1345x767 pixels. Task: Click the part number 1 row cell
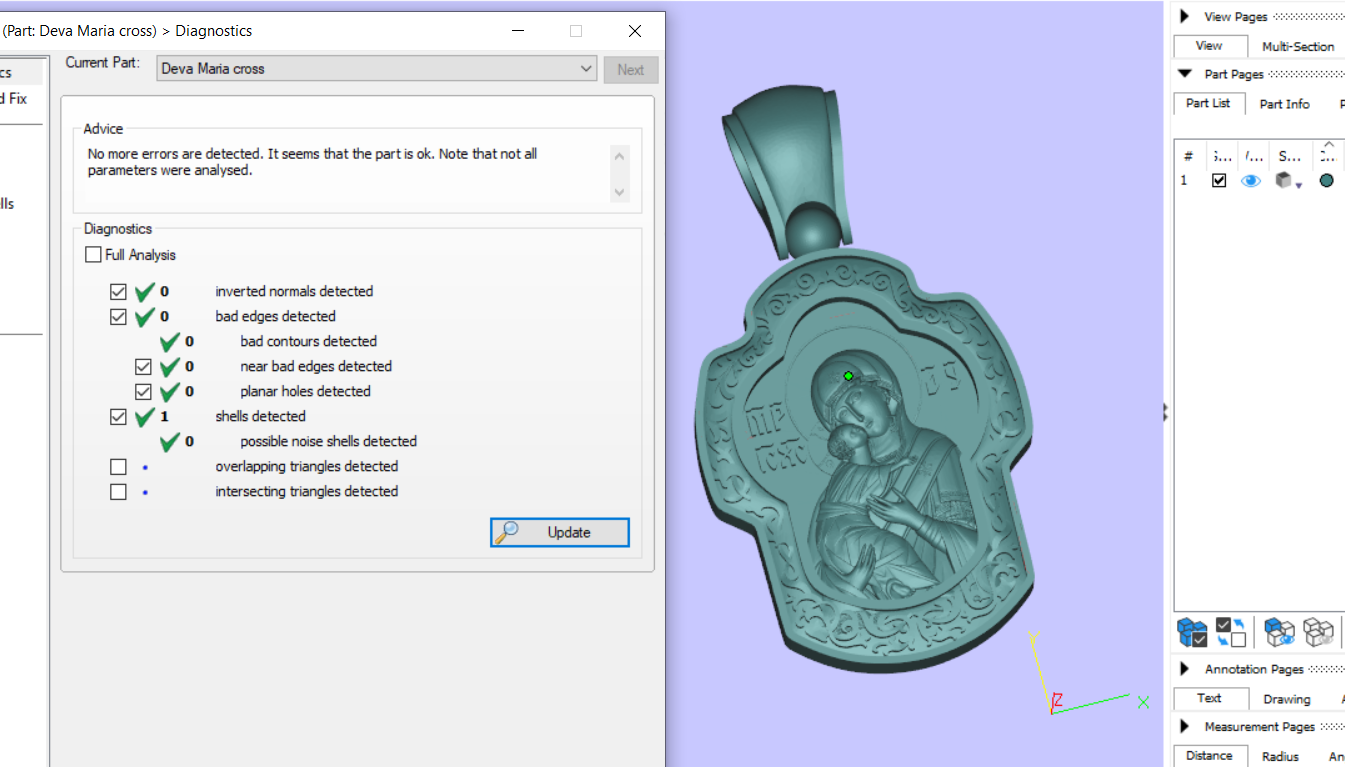(1184, 181)
